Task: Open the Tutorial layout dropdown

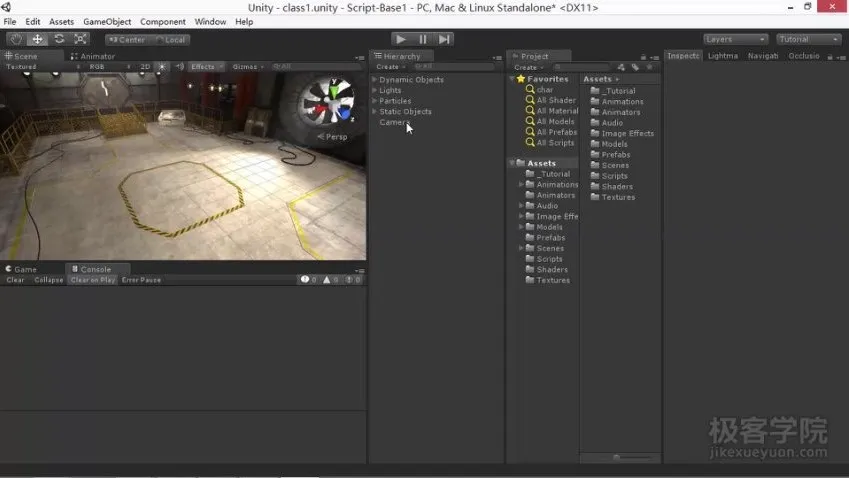Action: point(808,39)
